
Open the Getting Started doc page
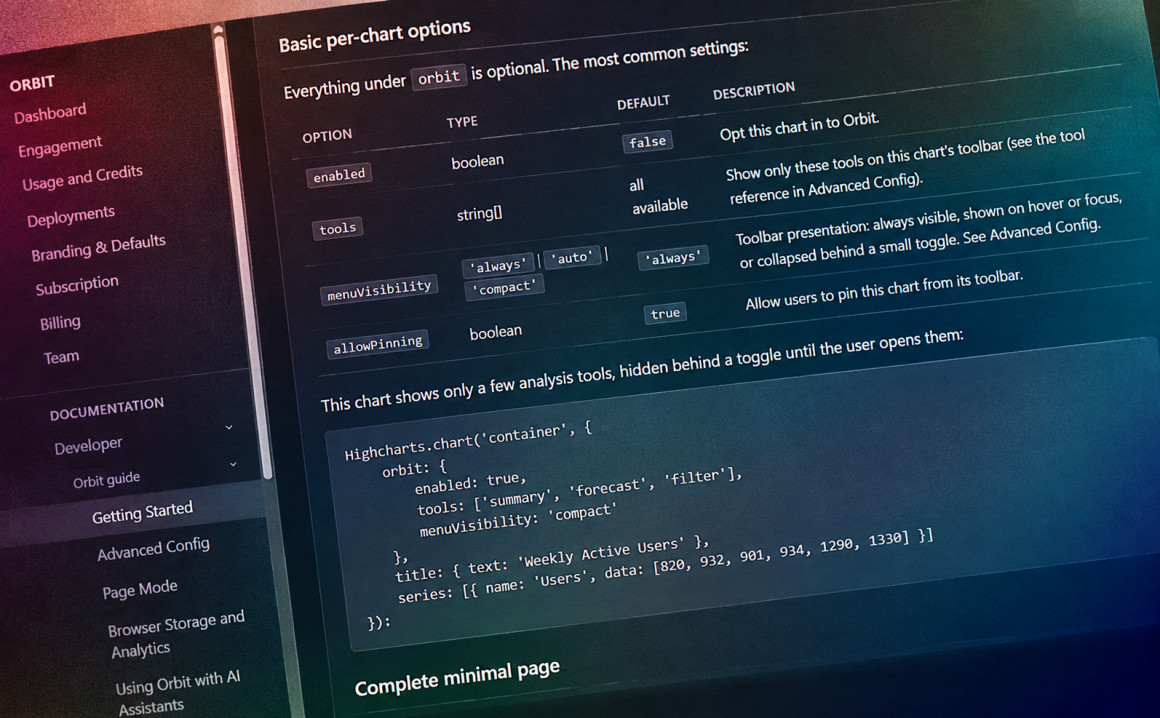(142, 512)
